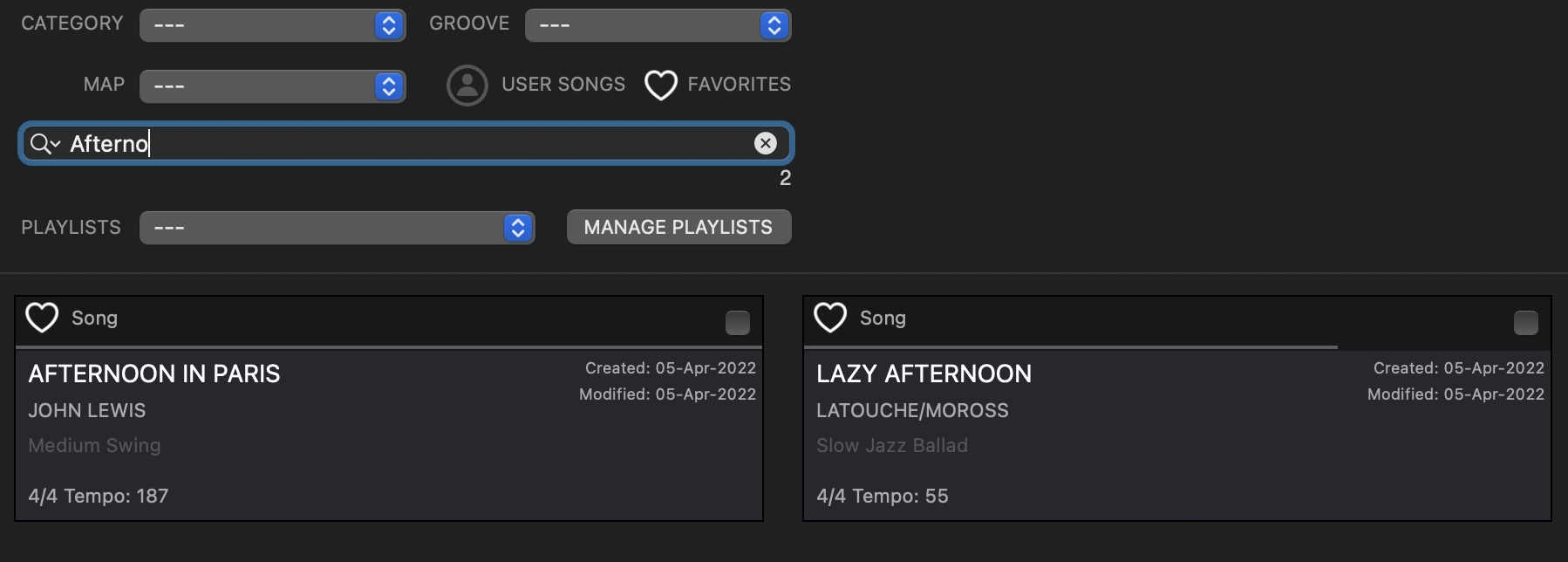Click the User Songs profile icon

click(467, 86)
